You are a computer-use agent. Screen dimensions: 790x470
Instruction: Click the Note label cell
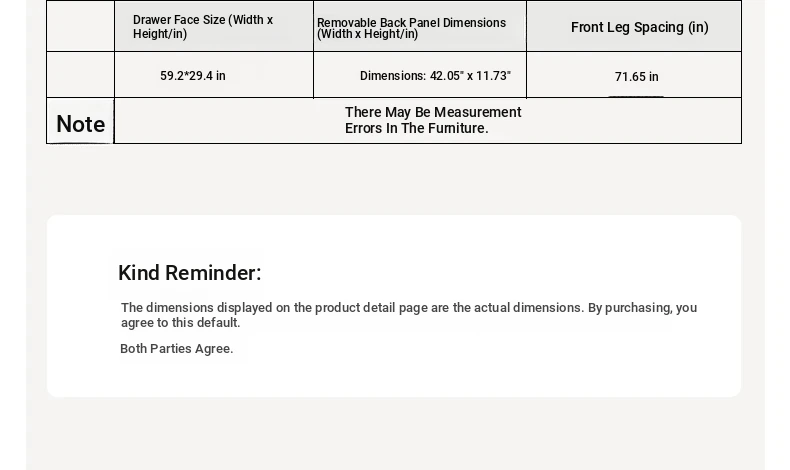[x=81, y=121]
